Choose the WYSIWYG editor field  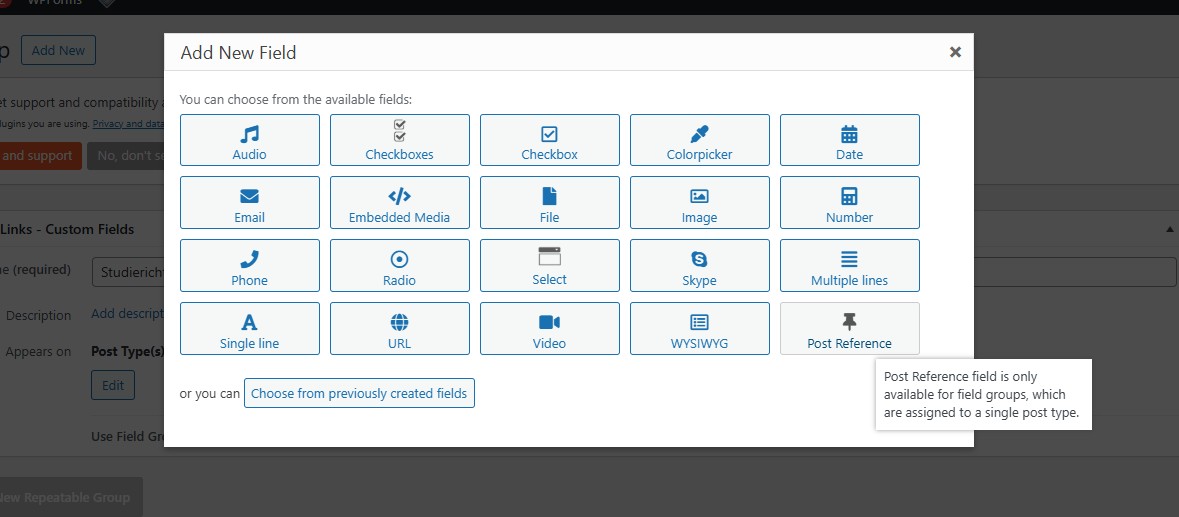pyautogui.click(x=700, y=329)
